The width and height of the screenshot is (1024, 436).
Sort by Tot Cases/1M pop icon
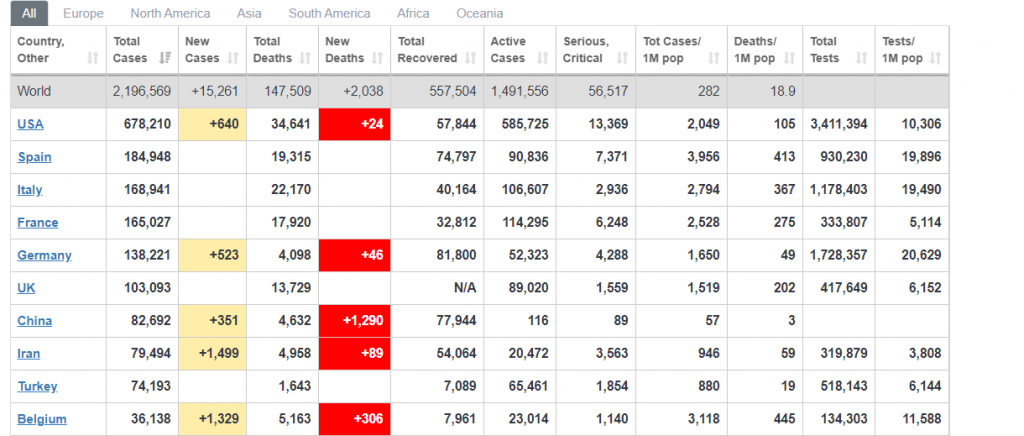[714, 58]
